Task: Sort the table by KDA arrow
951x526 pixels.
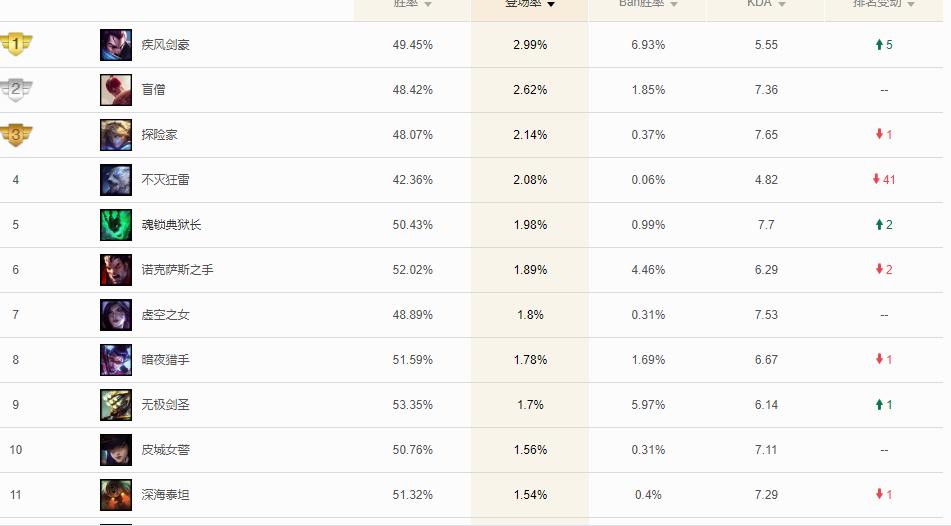Action: coord(781,5)
